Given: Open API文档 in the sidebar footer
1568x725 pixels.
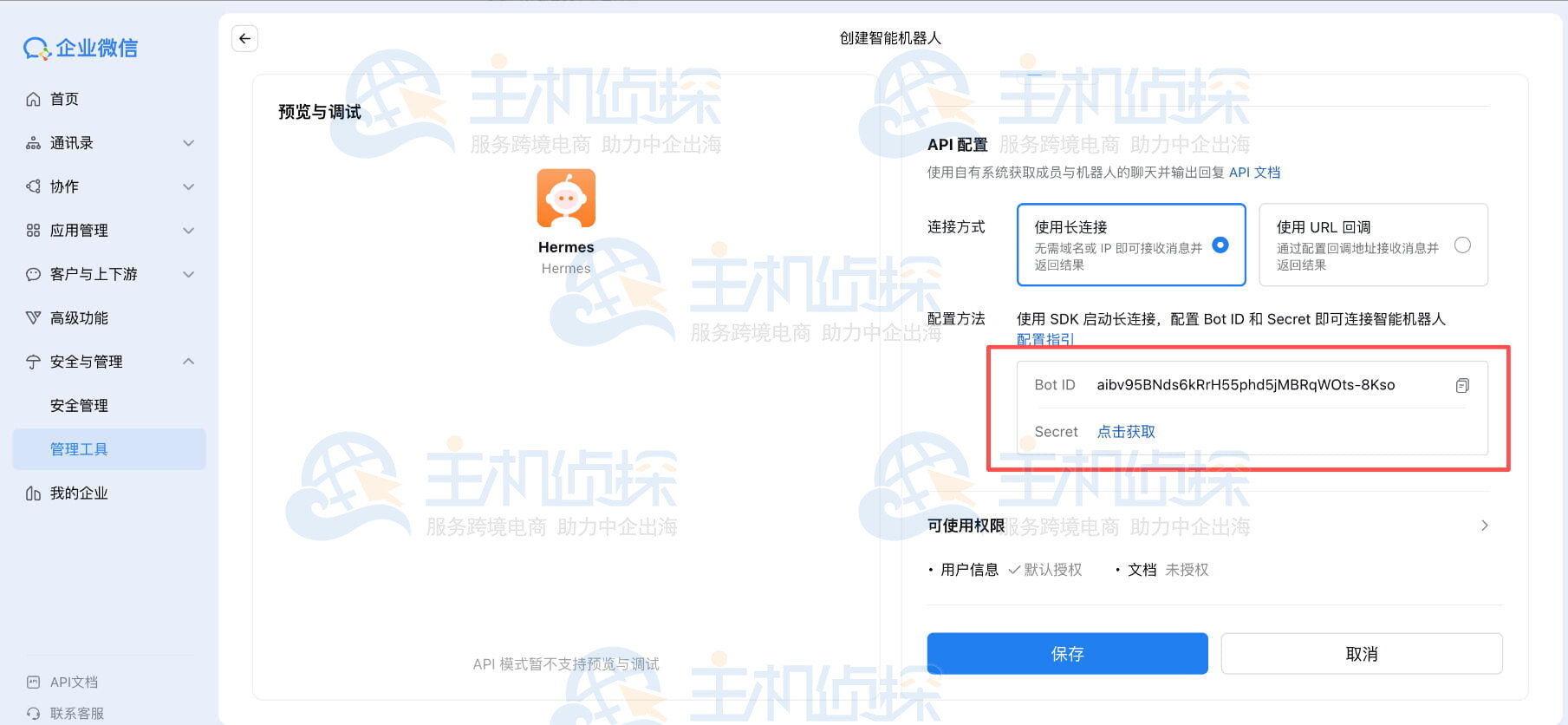Looking at the screenshot, I should click(x=74, y=682).
